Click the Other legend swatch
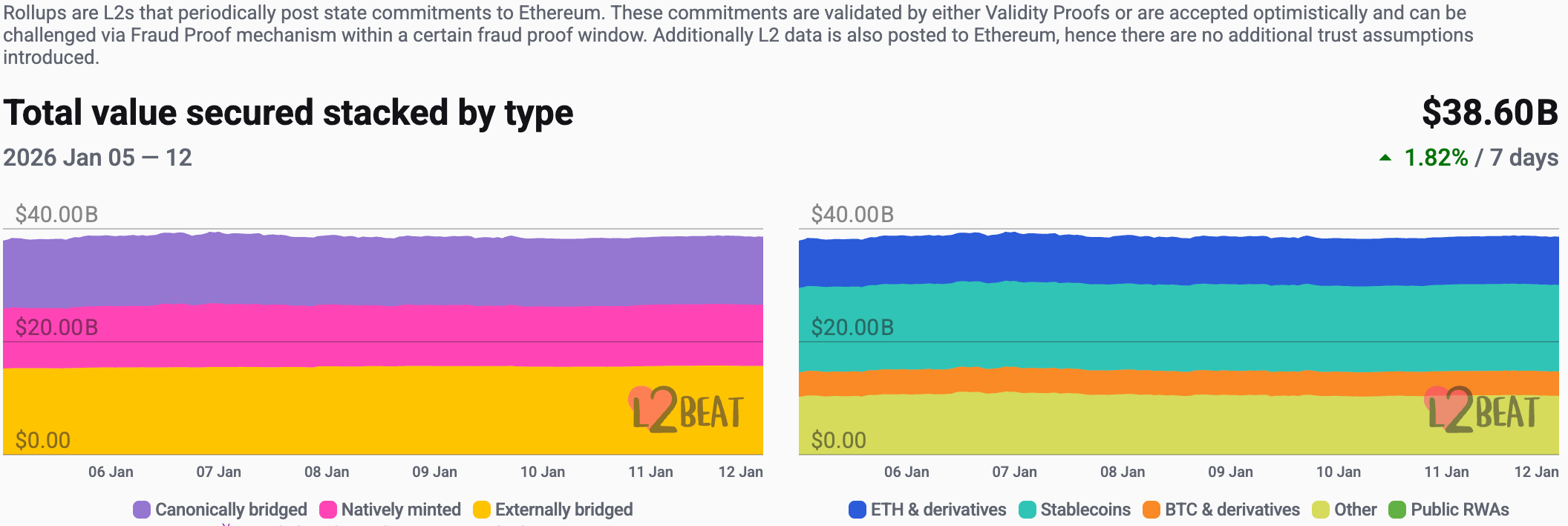The image size is (1568, 526). point(1321,510)
